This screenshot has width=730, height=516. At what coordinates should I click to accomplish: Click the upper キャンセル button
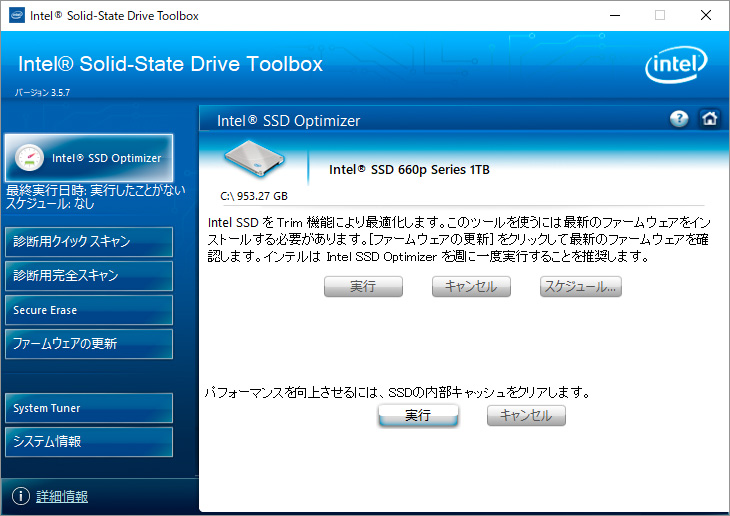(471, 286)
